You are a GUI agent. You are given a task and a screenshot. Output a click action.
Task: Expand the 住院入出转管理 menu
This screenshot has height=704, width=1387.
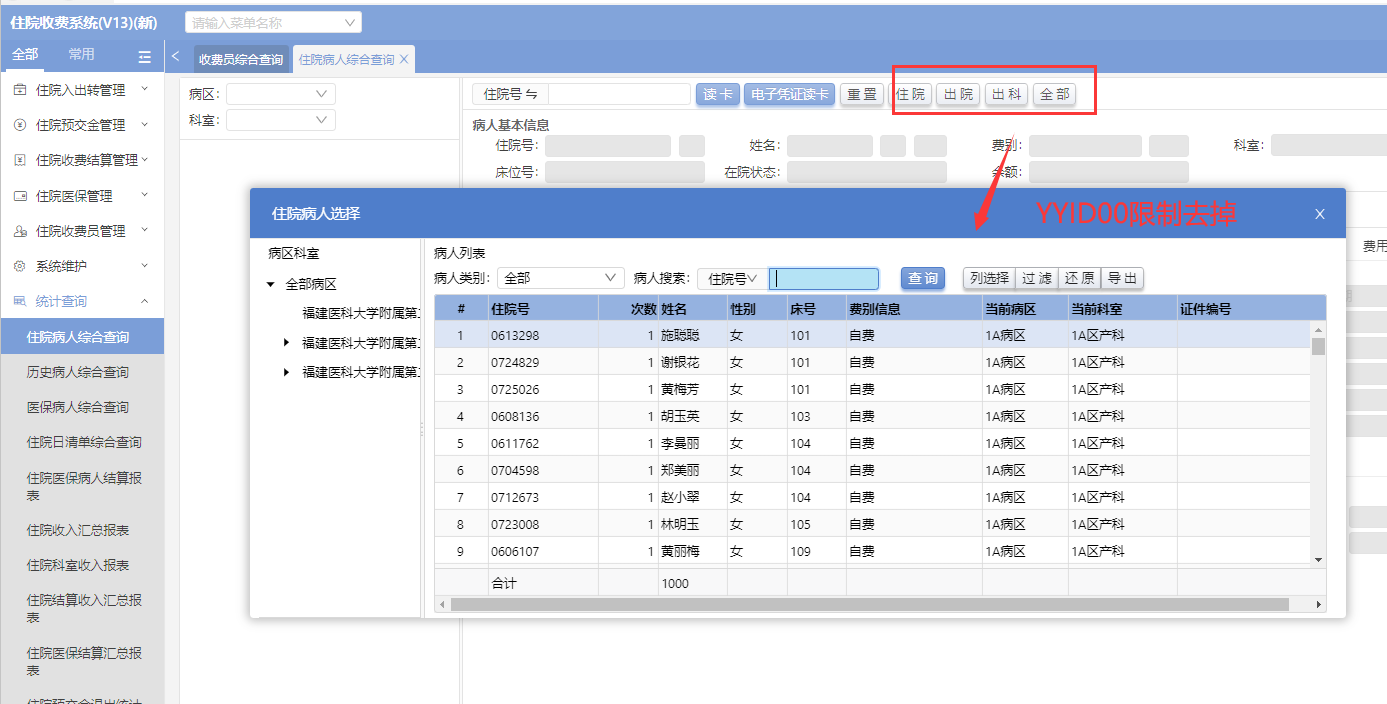(x=145, y=89)
